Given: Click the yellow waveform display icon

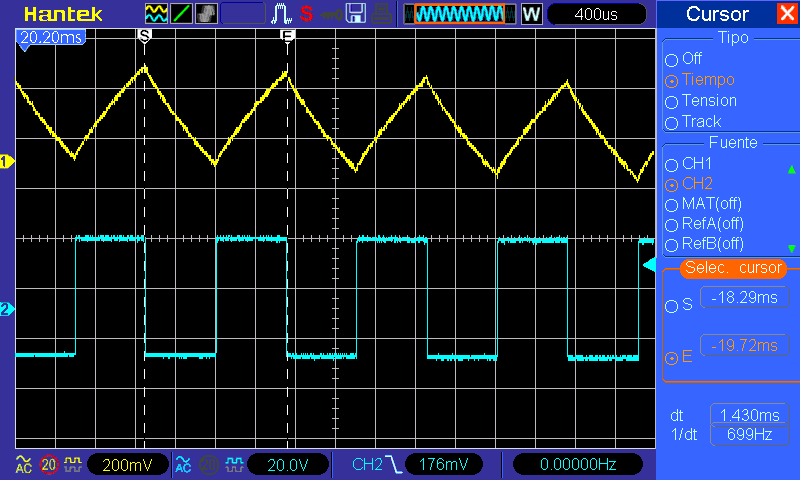Looking at the screenshot, I should coord(157,14).
